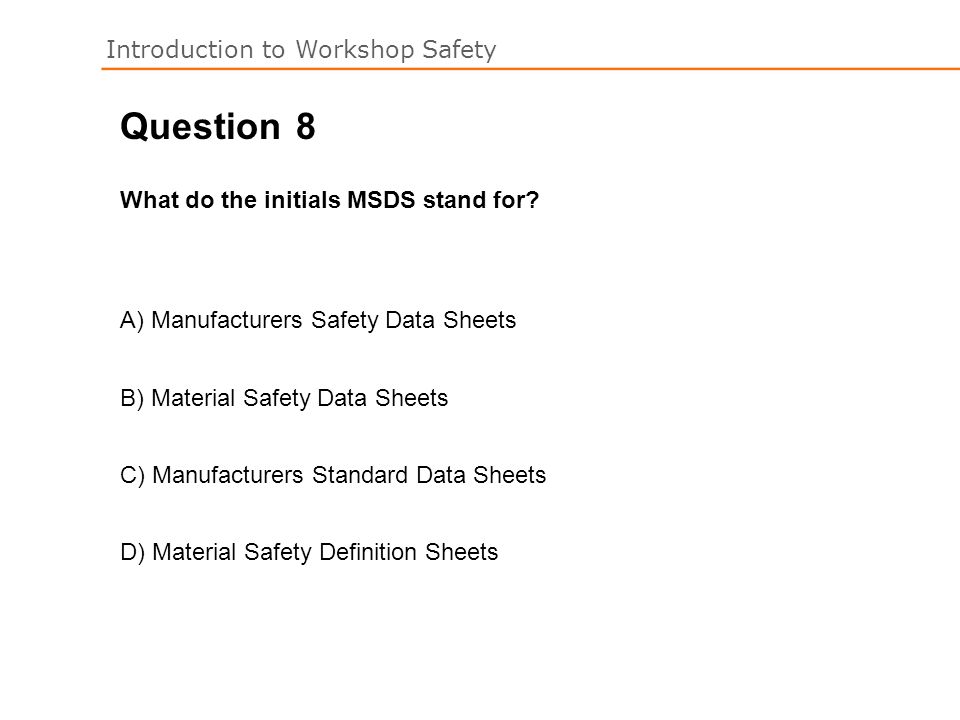Click the orange divider line under header
Image resolution: width=960 pixels, height=720 pixels.
(x=530, y=69)
